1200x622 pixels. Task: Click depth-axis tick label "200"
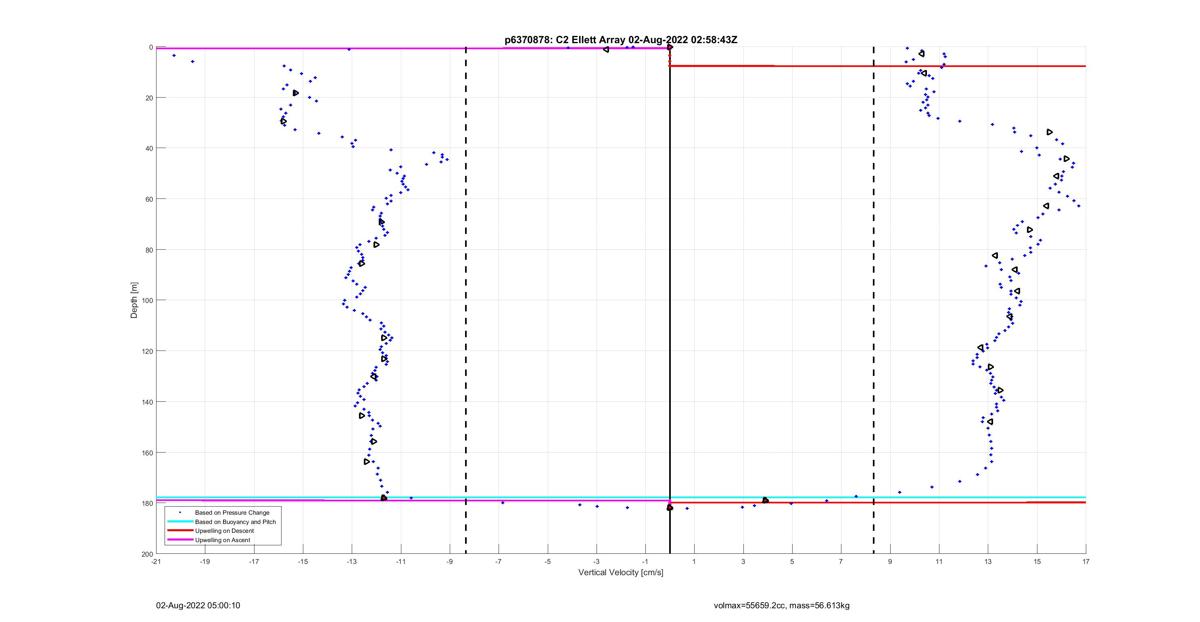click(146, 553)
